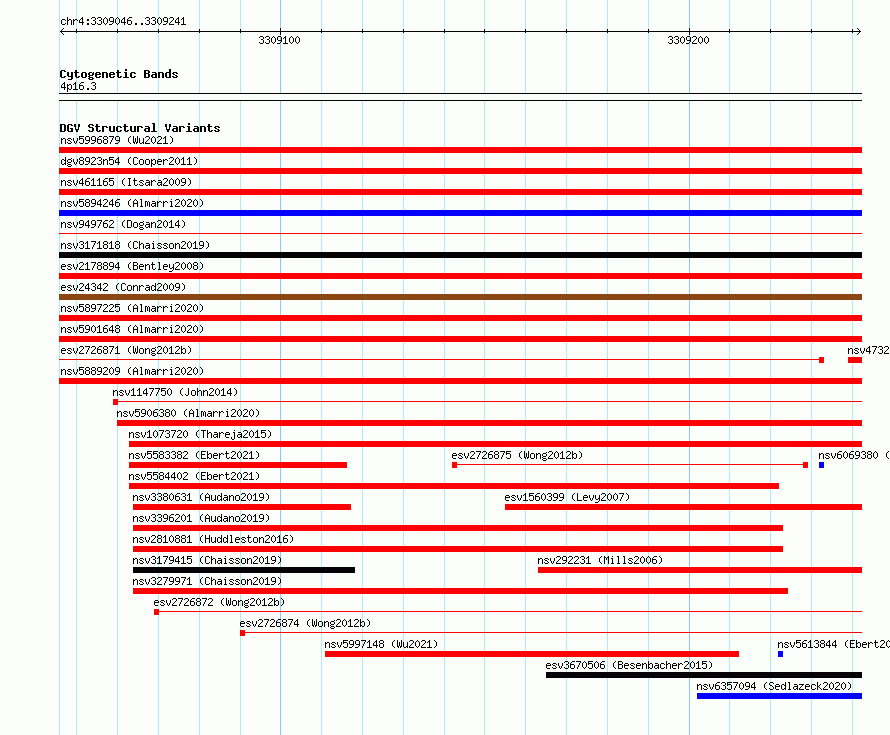Viewport: 890px width, 735px height.
Task: Select the esv2178894 (Bentley2008) label
Action: click(132, 266)
